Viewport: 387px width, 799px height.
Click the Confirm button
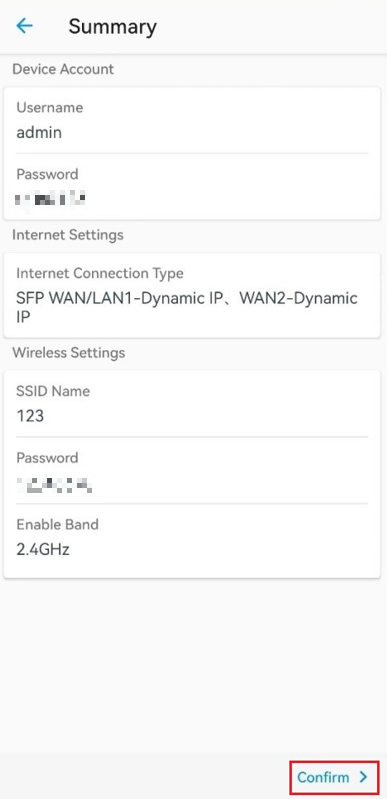334,777
